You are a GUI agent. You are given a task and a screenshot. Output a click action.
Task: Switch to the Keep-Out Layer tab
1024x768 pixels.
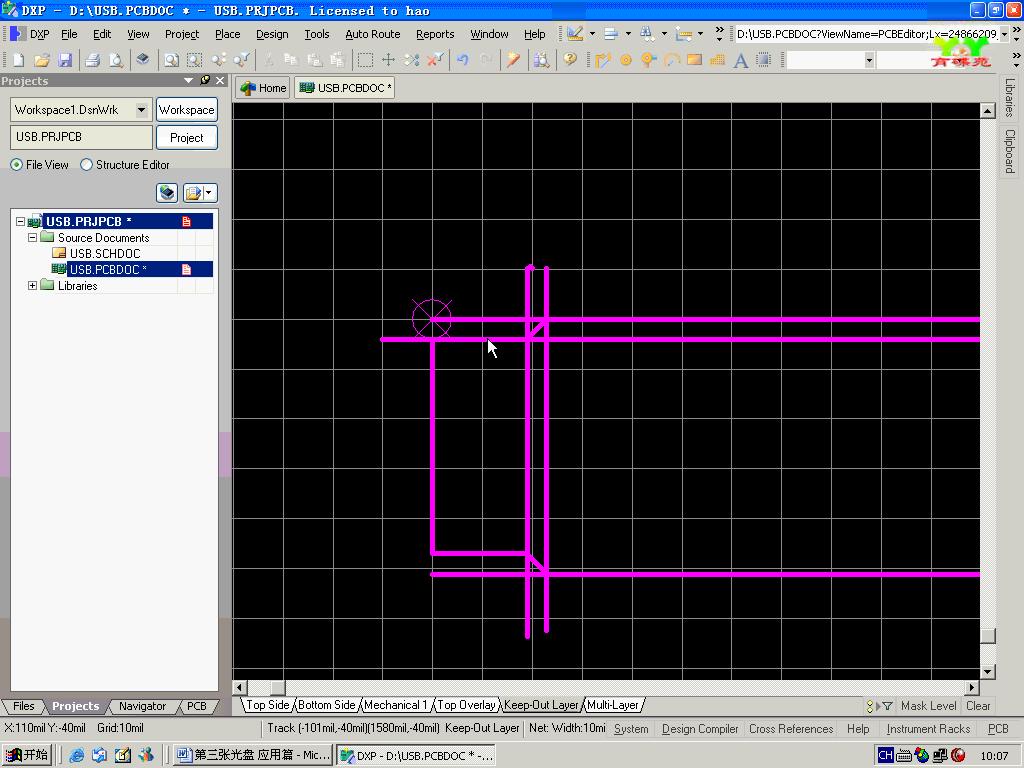pyautogui.click(x=541, y=705)
